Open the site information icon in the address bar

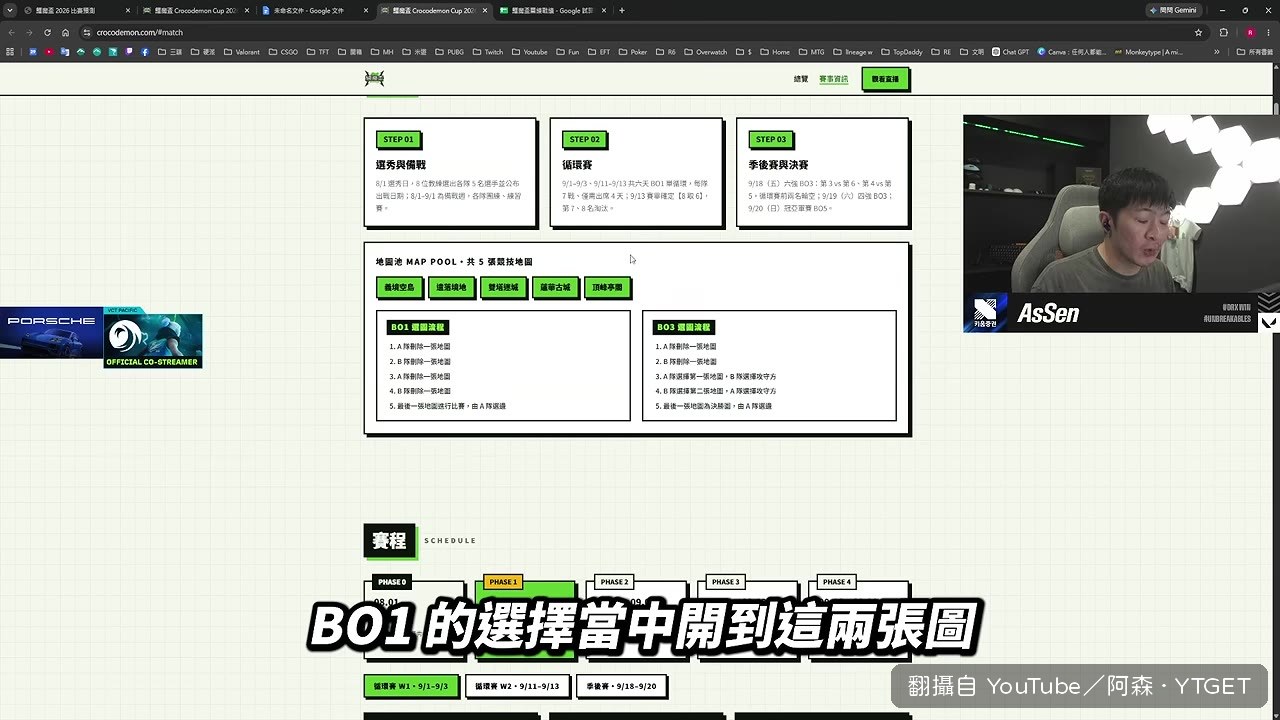click(x=87, y=32)
